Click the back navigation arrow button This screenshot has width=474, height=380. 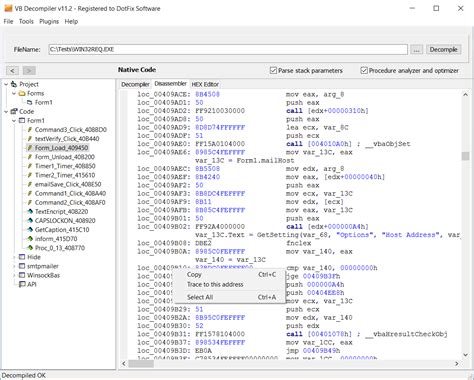pos(12,71)
